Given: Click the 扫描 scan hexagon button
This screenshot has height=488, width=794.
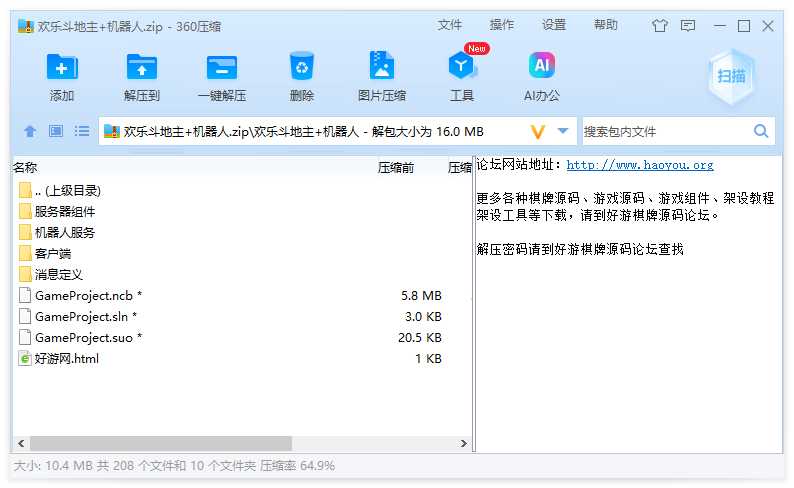Looking at the screenshot, I should pyautogui.click(x=731, y=76).
